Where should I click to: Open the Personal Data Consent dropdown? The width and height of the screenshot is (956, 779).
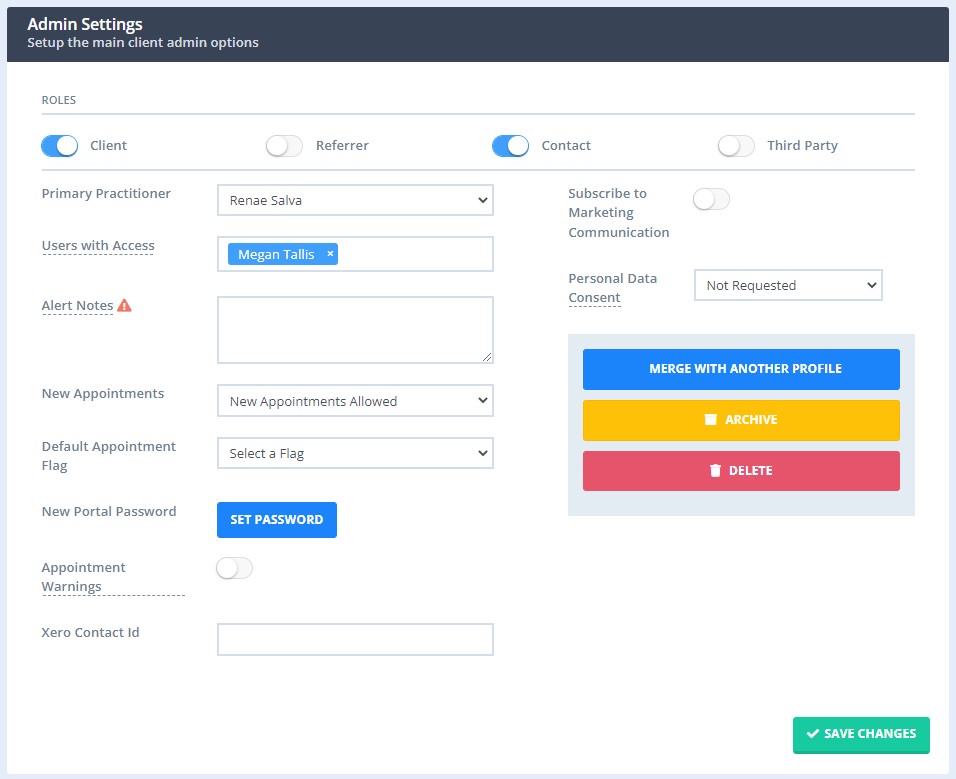[788, 285]
